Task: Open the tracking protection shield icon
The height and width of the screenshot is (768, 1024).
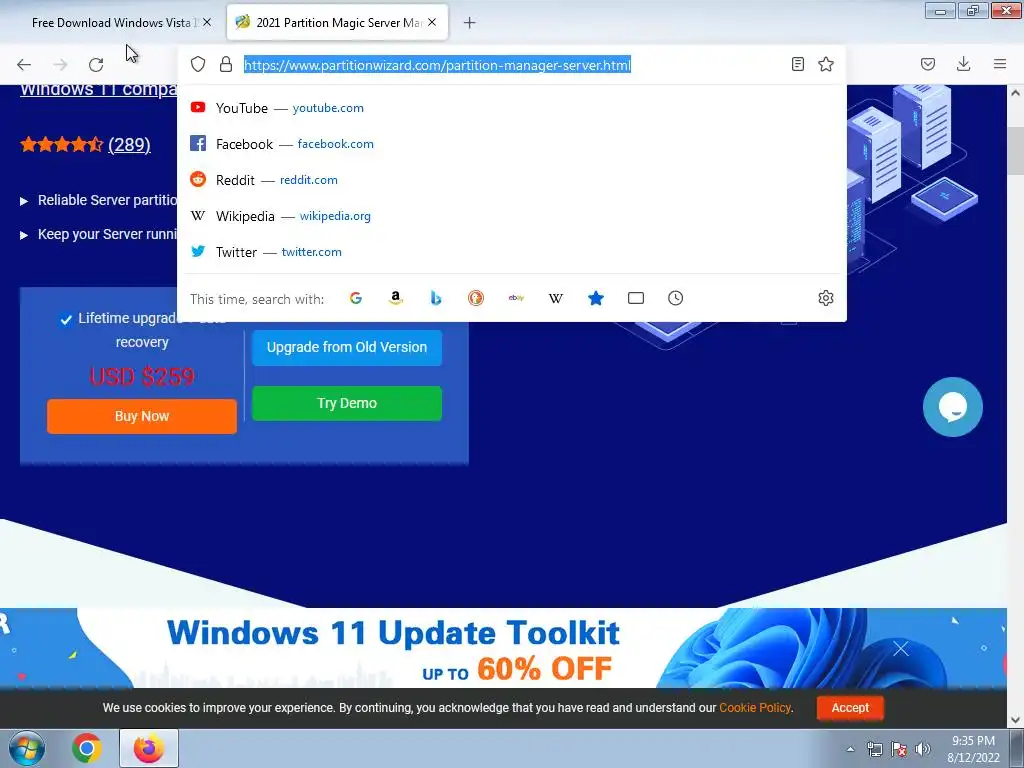Action: coord(198,64)
